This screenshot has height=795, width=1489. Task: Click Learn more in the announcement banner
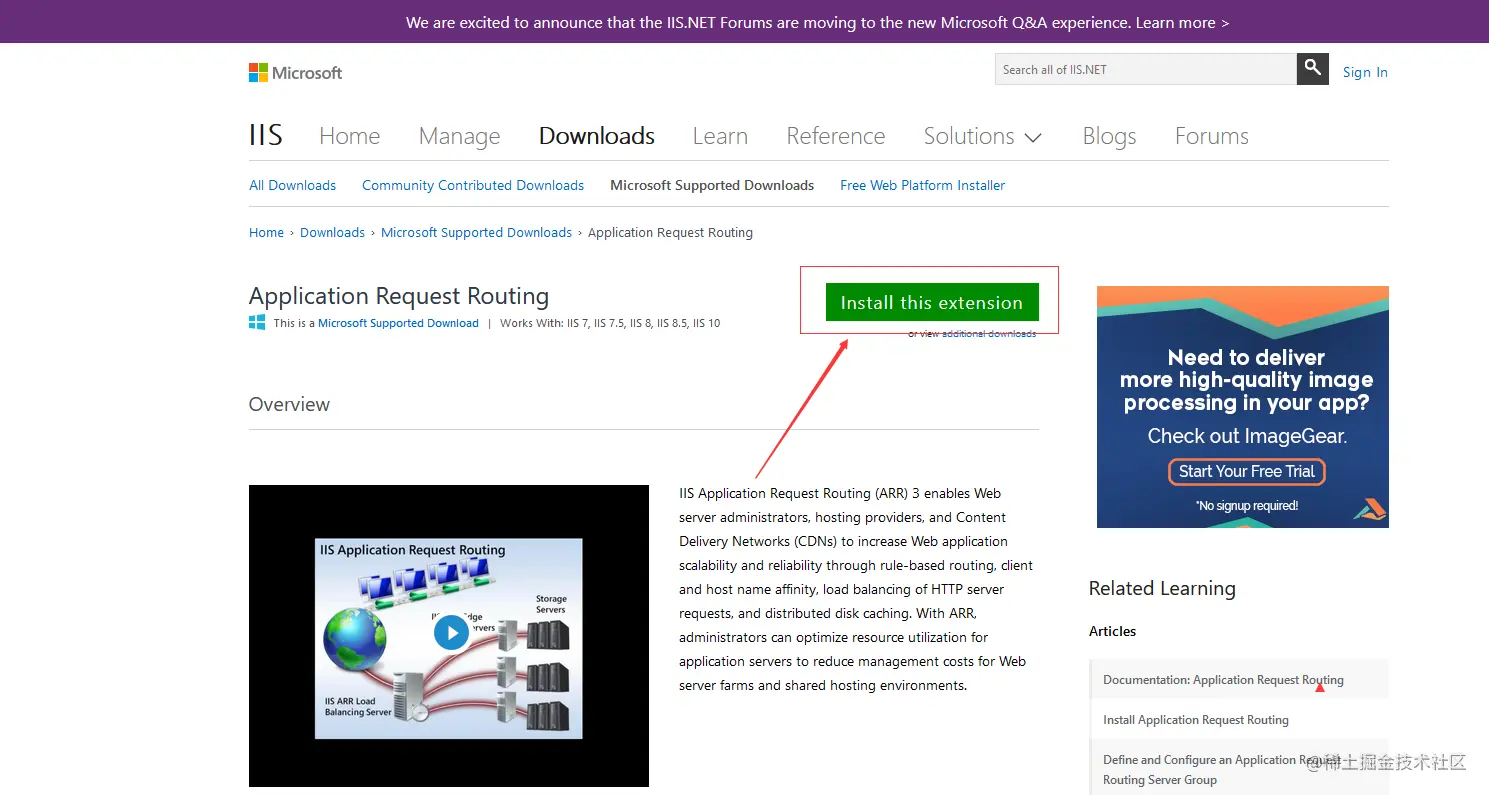1182,22
